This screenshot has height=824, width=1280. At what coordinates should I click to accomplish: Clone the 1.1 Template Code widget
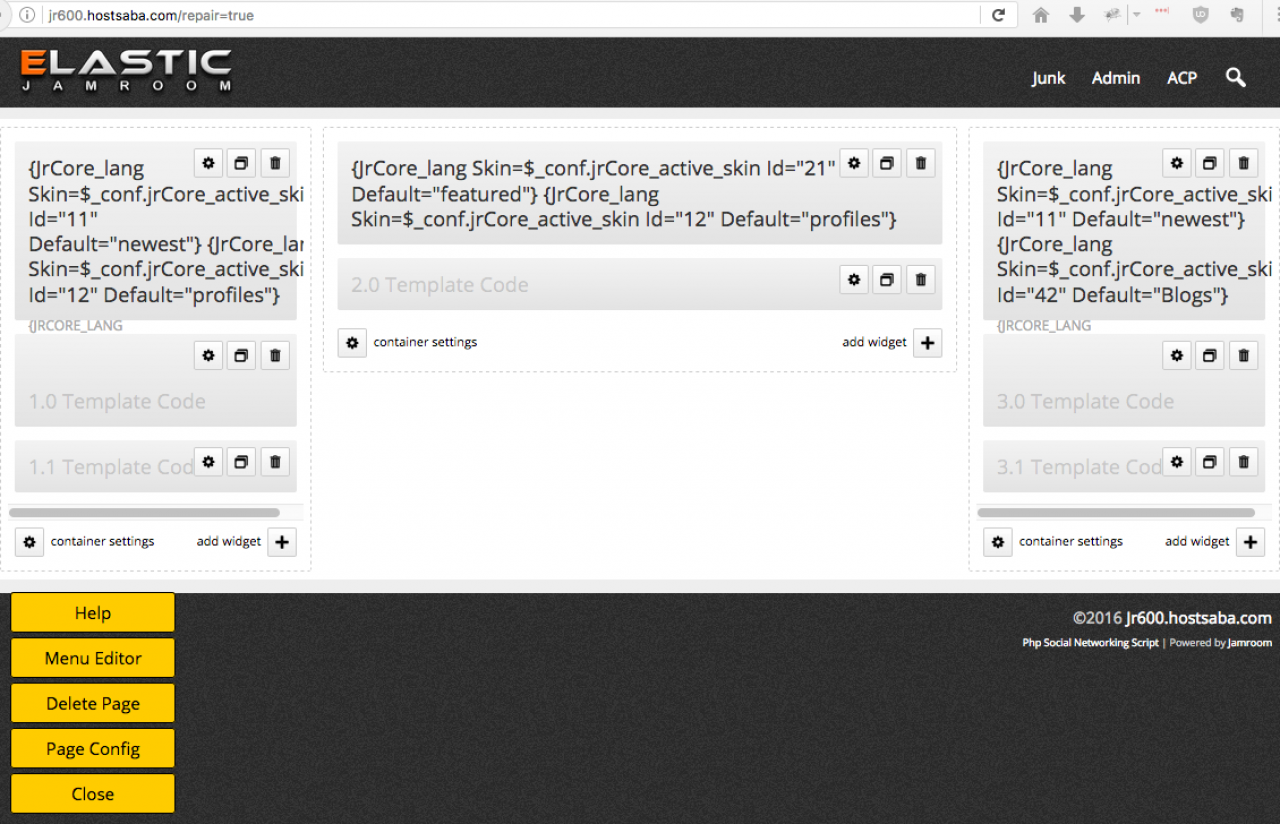[x=241, y=461]
